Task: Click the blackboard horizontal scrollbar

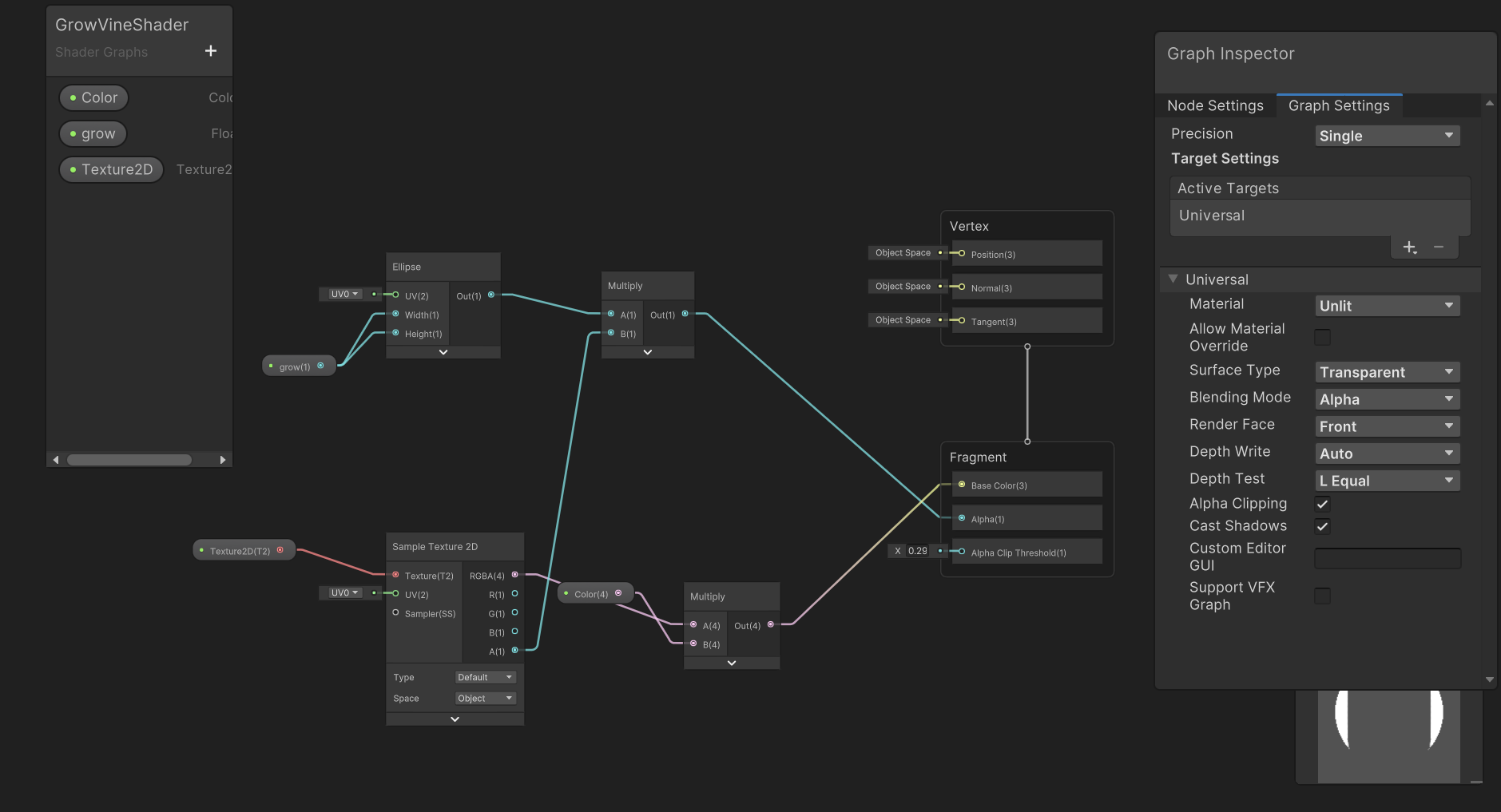Action: (x=129, y=460)
